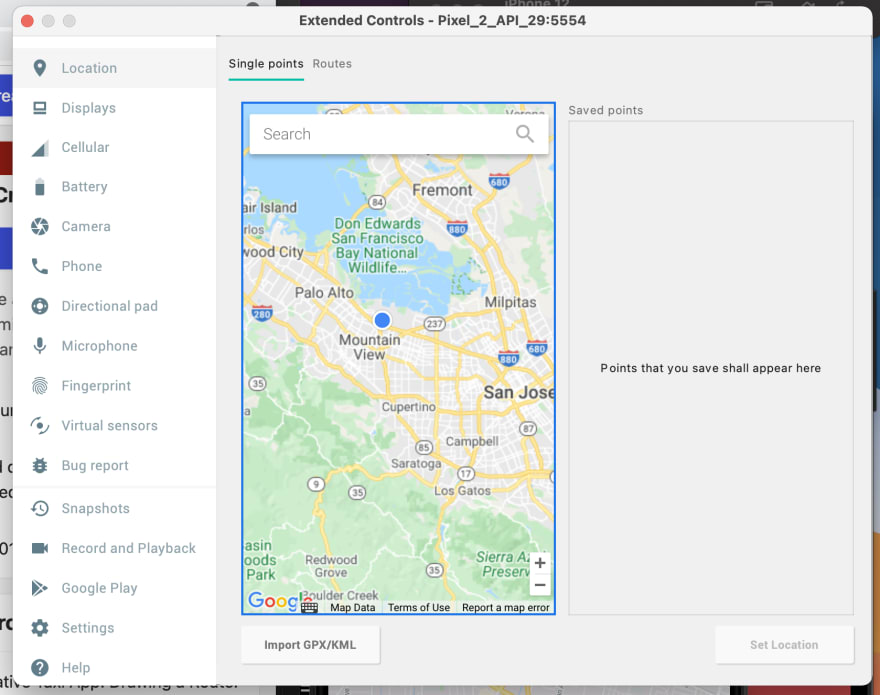Close the Extended Controls window
The height and width of the screenshot is (695, 880).
click(27, 21)
